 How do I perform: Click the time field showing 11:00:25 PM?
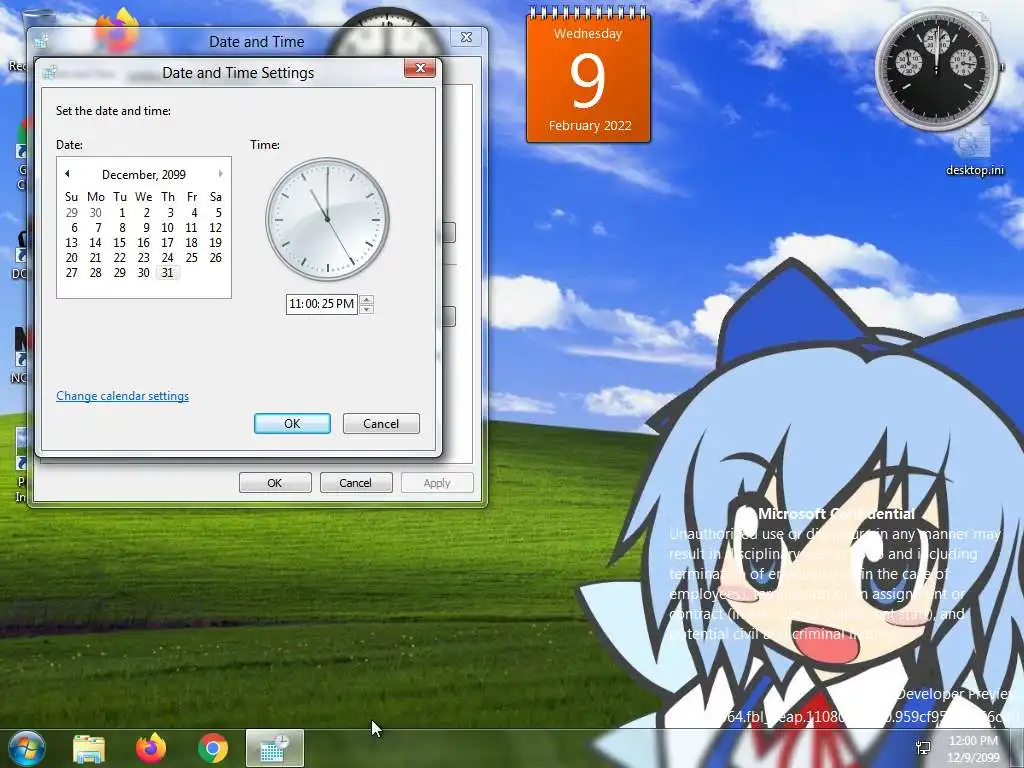[321, 304]
